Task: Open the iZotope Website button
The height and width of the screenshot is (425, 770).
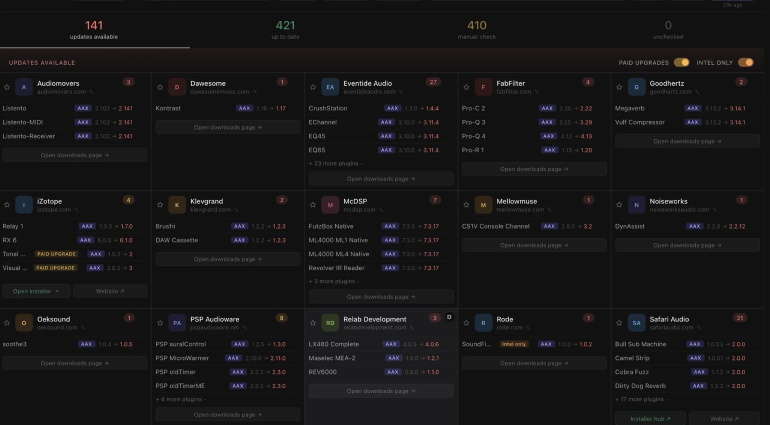Action: [x=110, y=291]
